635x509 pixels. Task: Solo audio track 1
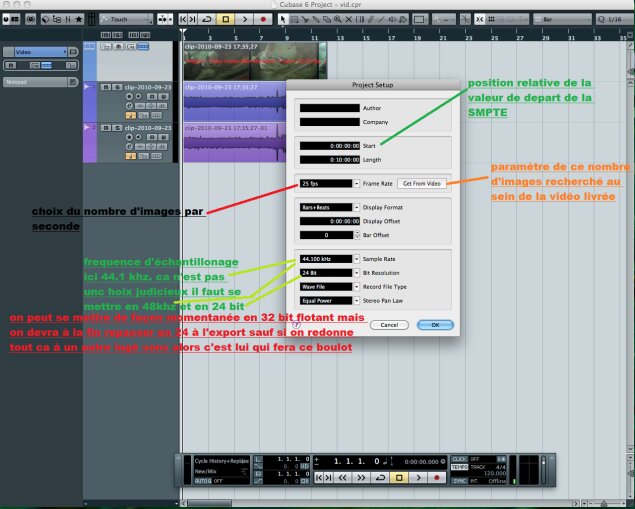point(117,87)
